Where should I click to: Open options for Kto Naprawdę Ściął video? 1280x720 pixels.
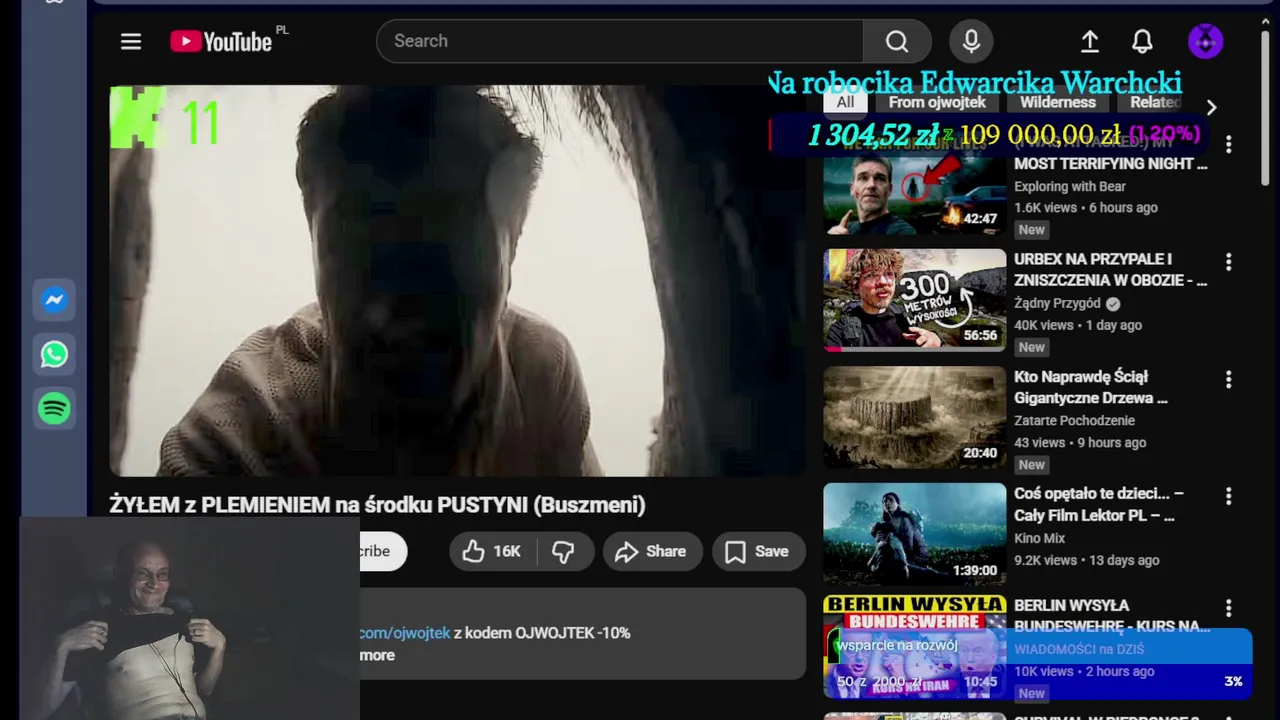[1229, 380]
